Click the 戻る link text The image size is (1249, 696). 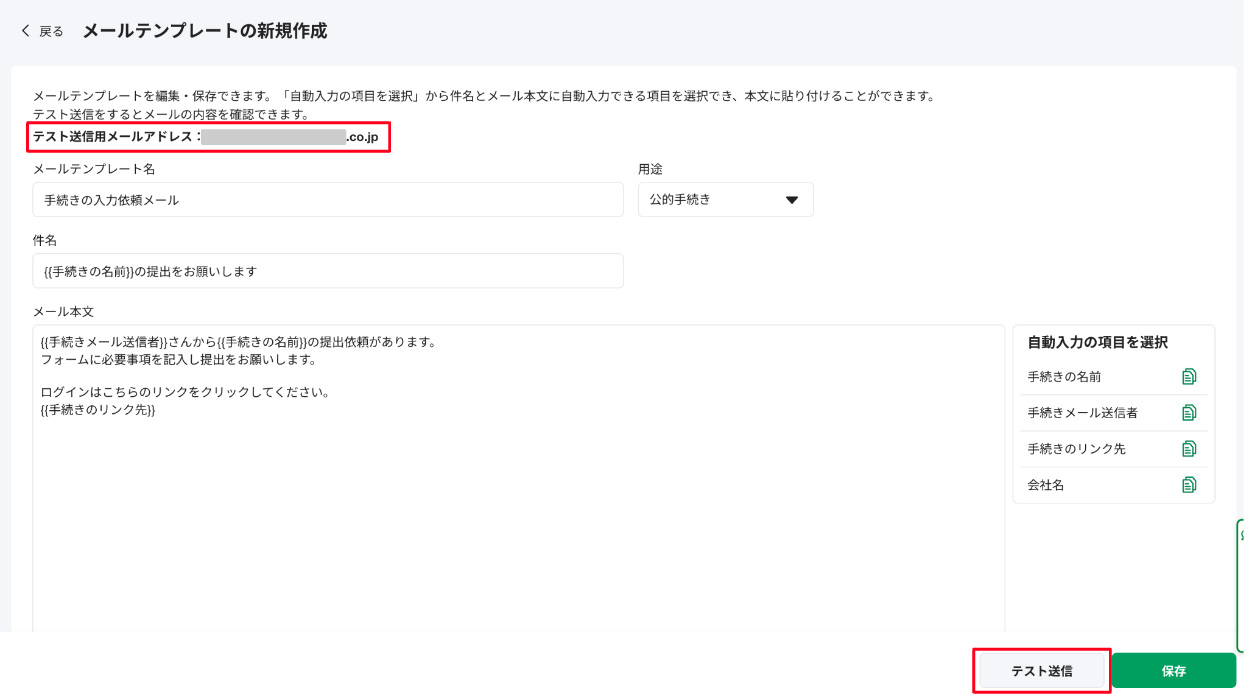click(x=51, y=32)
